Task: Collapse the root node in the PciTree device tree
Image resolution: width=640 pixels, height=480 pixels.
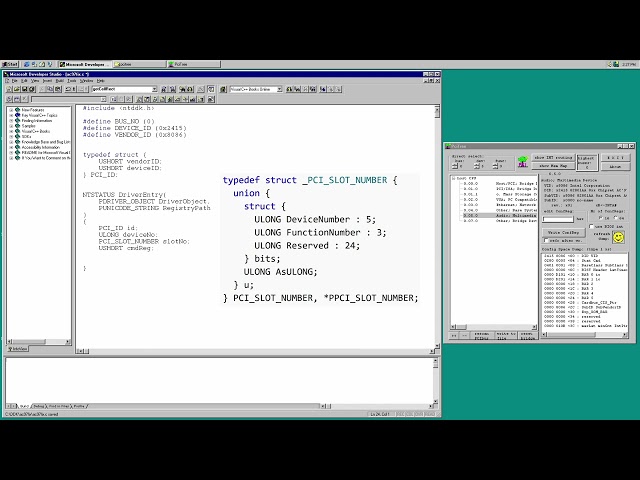Action: 453,178
